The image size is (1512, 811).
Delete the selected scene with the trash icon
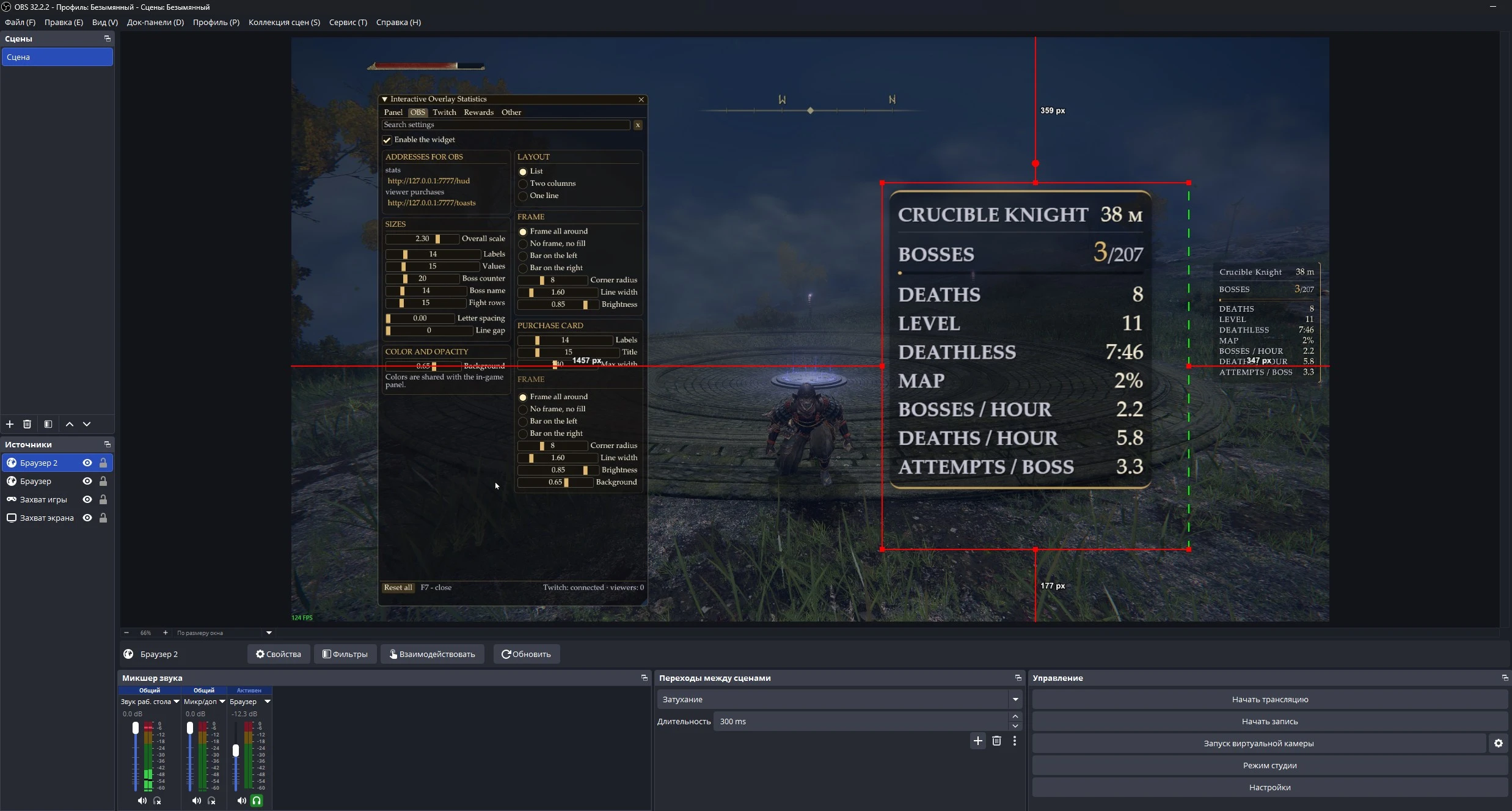pyautogui.click(x=27, y=424)
